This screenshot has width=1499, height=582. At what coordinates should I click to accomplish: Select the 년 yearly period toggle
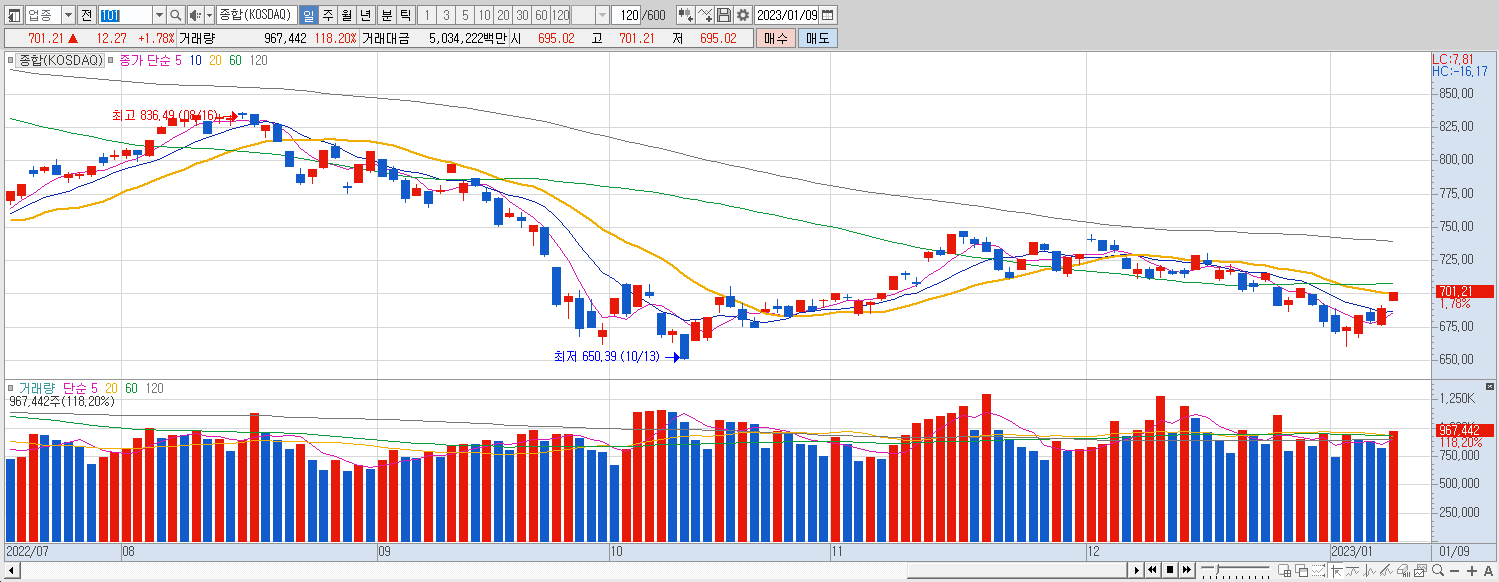point(365,15)
